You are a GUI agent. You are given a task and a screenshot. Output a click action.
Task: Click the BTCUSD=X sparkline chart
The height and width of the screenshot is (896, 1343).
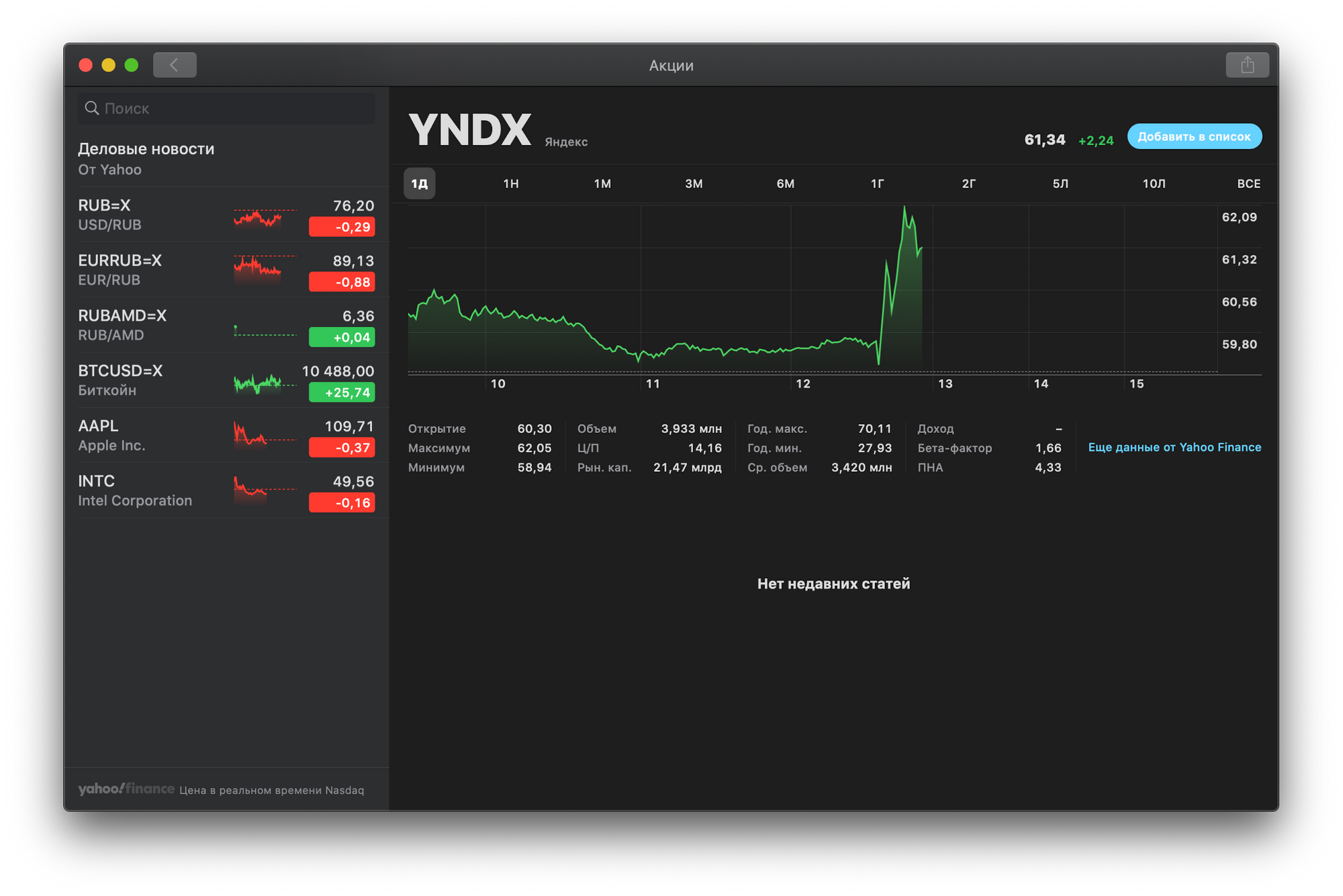pos(265,384)
